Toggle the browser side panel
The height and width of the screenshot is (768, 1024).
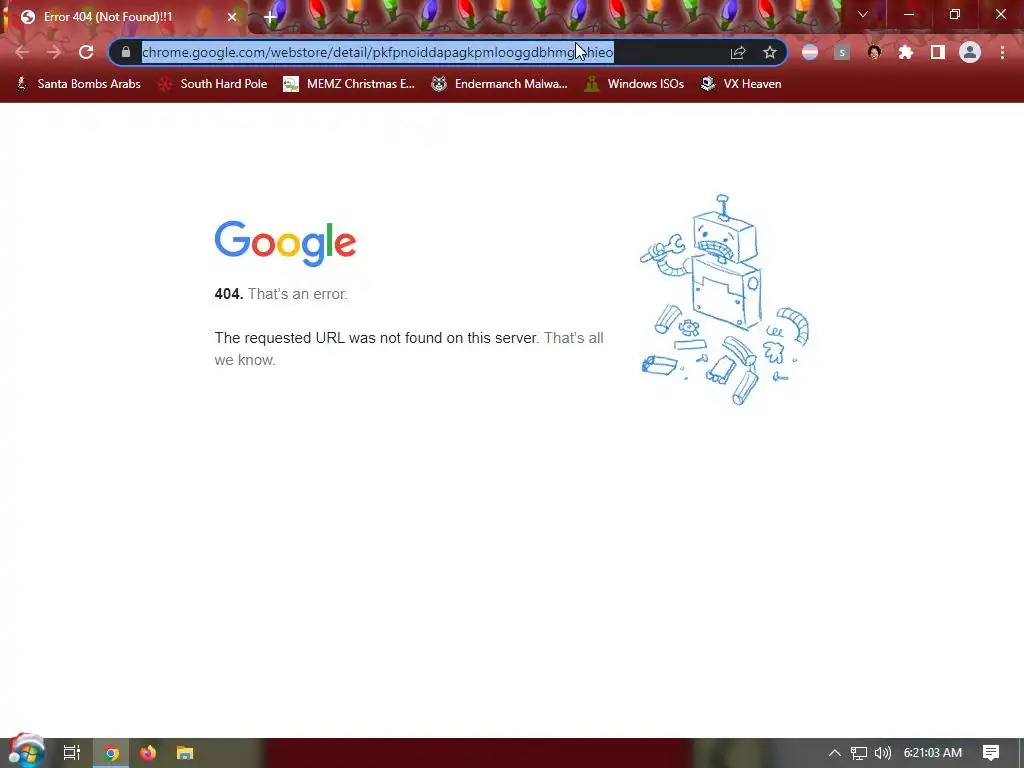point(938,52)
